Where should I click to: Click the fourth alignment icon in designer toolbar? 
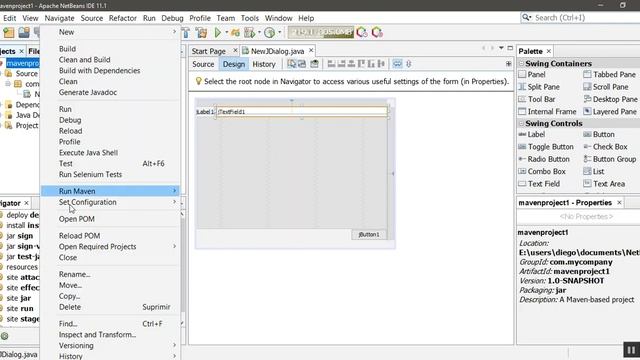click(x=361, y=64)
